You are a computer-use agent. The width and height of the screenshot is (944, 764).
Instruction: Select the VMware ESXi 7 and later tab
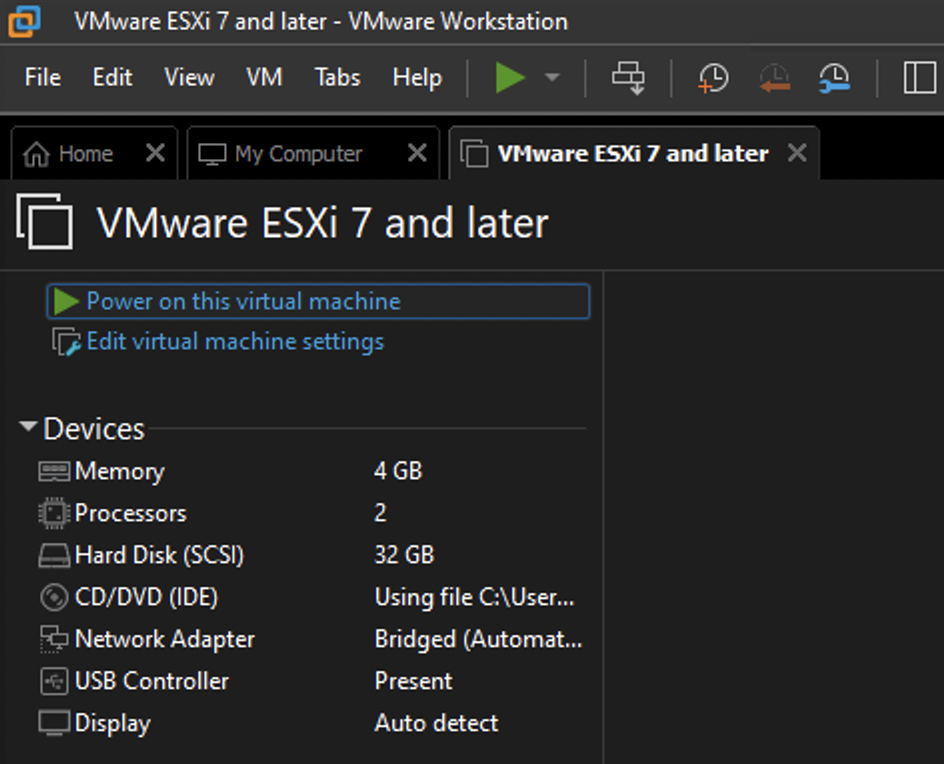click(x=634, y=154)
